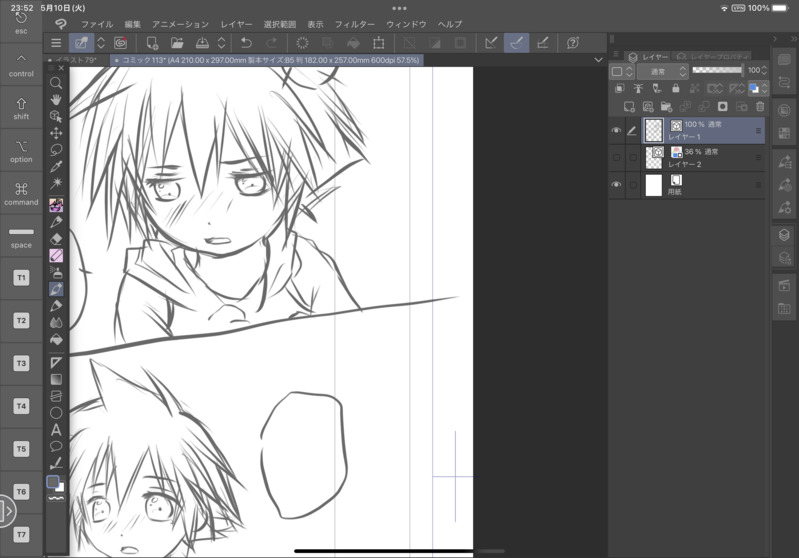The width and height of the screenshot is (799, 558).
Task: Toggle snap to grid in command bar
Action: pos(542,43)
